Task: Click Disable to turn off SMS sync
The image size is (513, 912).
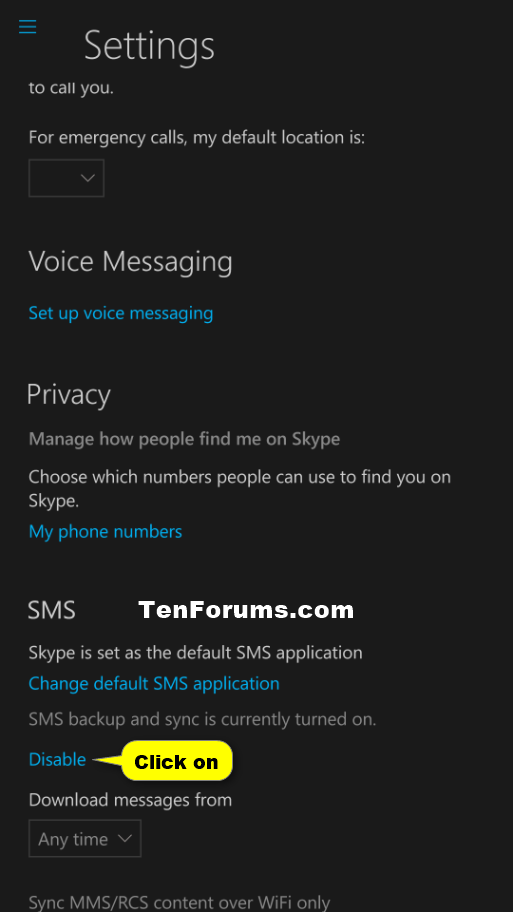Action: [x=57, y=759]
